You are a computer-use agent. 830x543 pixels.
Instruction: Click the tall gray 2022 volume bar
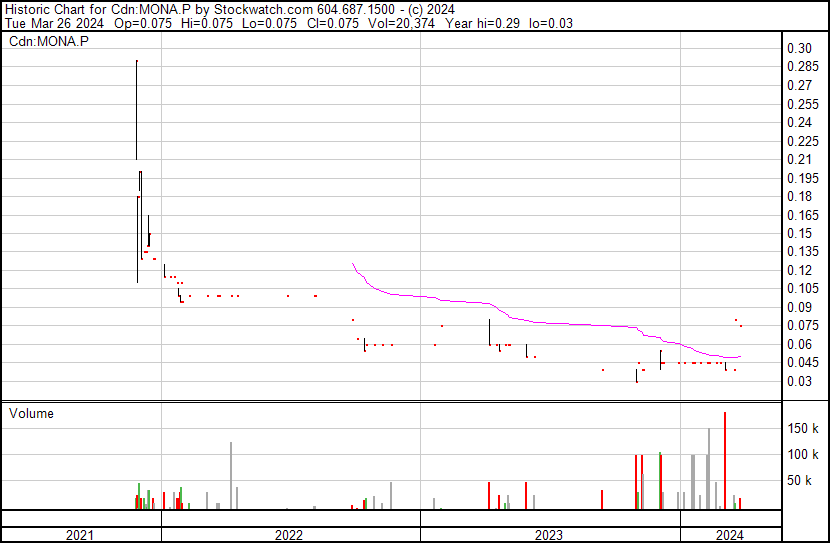[231, 476]
